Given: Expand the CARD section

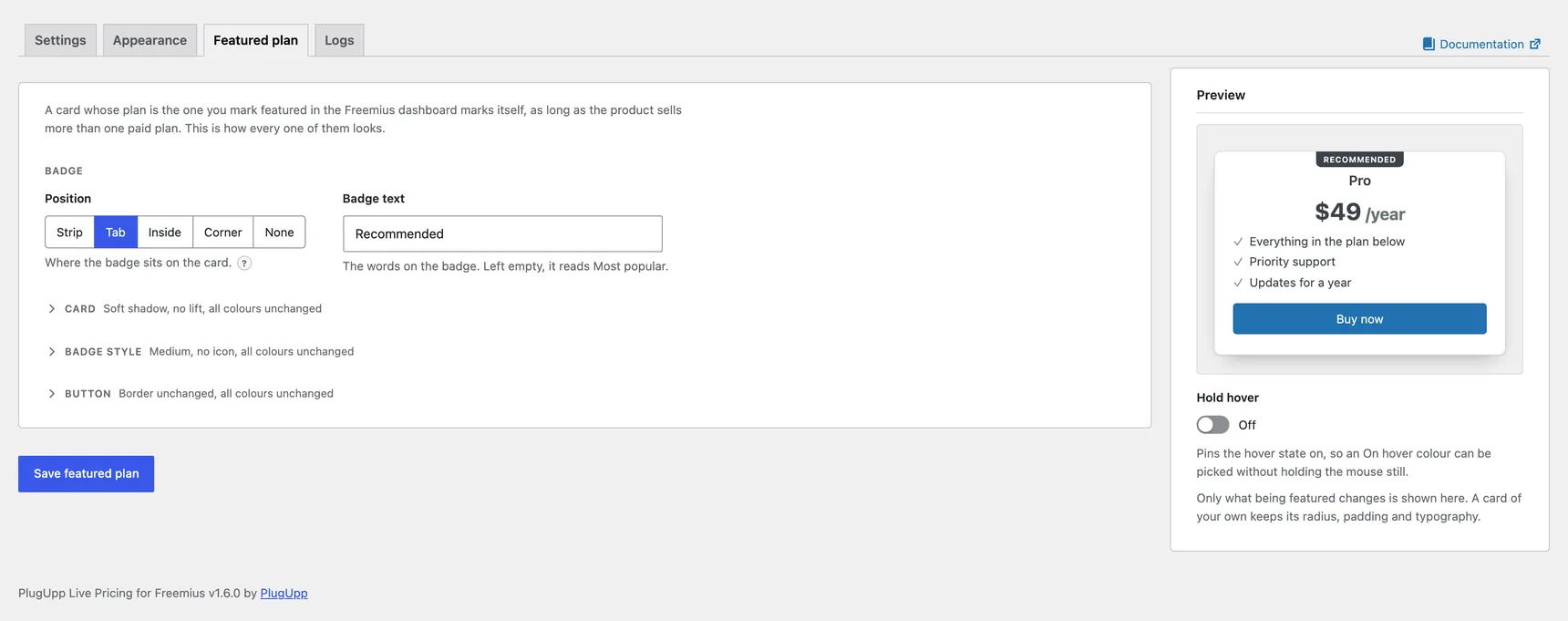Looking at the screenshot, I should 184,309.
